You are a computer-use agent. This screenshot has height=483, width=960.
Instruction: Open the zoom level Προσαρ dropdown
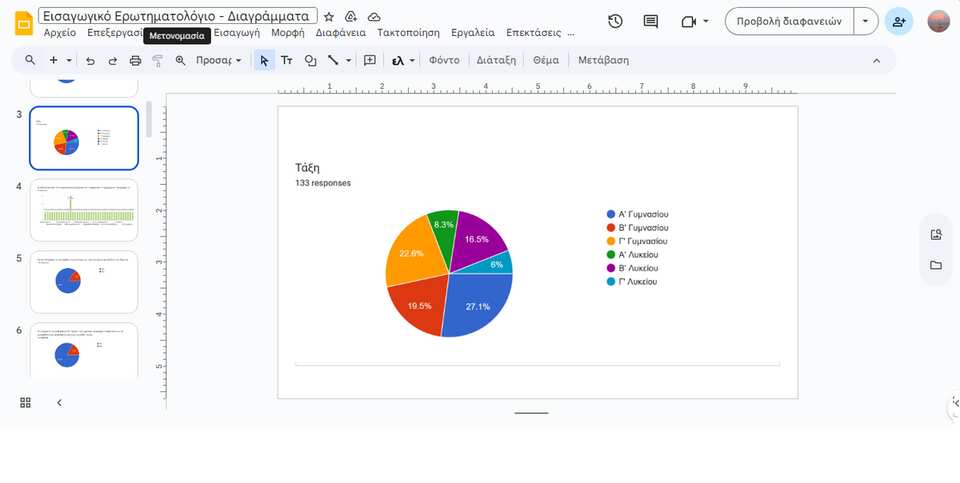(x=219, y=61)
